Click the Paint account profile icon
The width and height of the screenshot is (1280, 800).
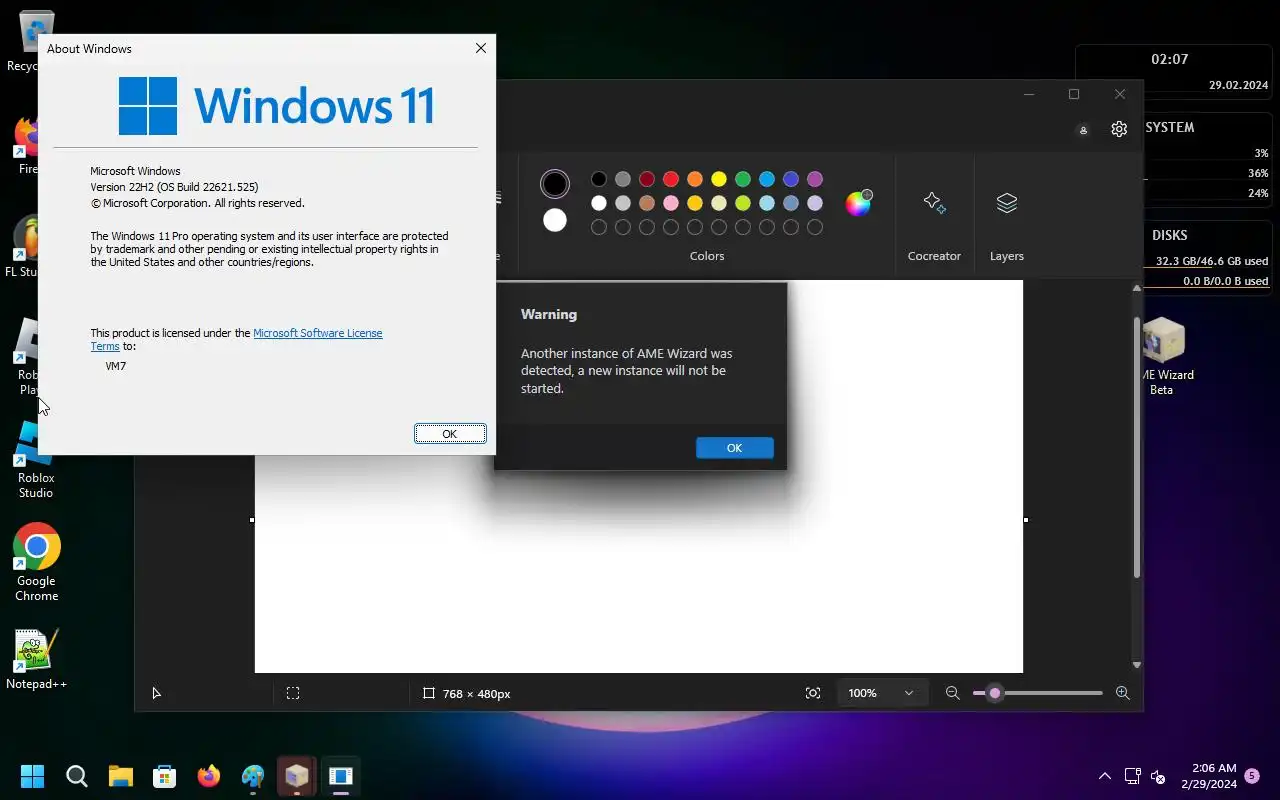pyautogui.click(x=1083, y=130)
